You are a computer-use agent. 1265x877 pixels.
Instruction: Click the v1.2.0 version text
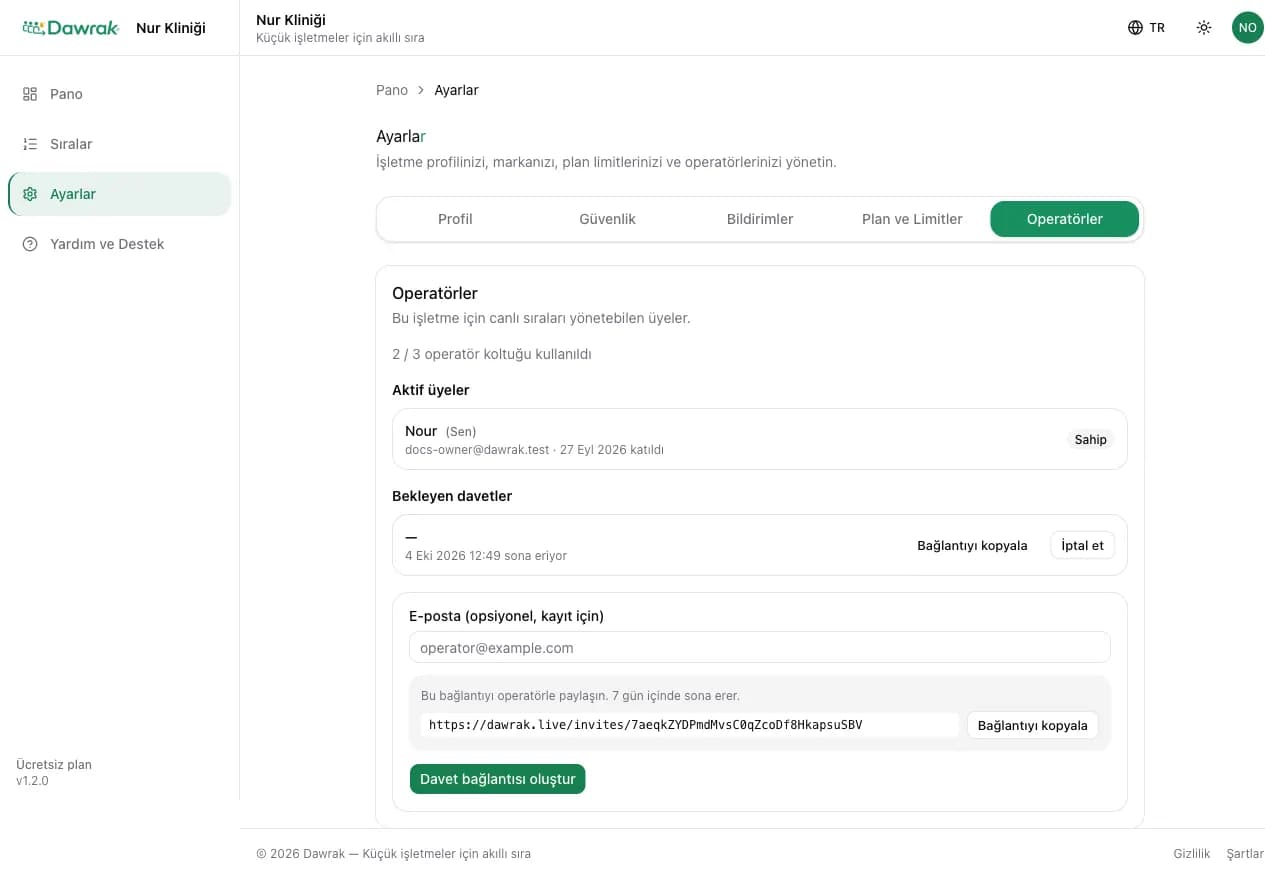[x=32, y=781]
